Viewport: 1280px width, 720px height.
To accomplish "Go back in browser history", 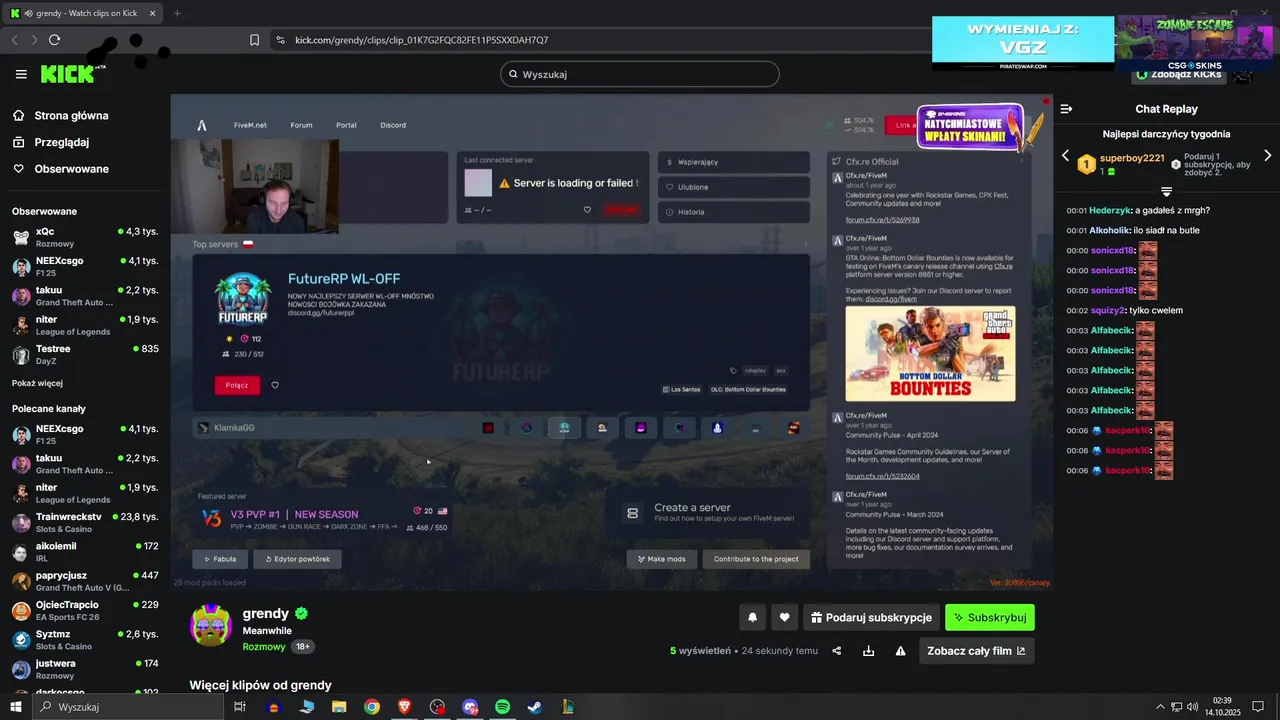I will click(x=15, y=40).
